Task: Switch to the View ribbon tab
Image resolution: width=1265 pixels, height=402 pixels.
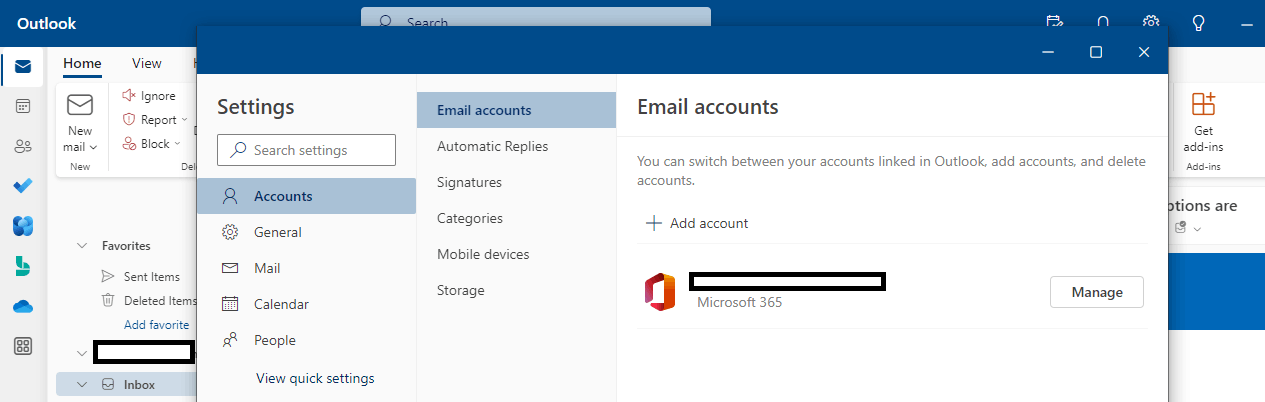Action: click(146, 63)
